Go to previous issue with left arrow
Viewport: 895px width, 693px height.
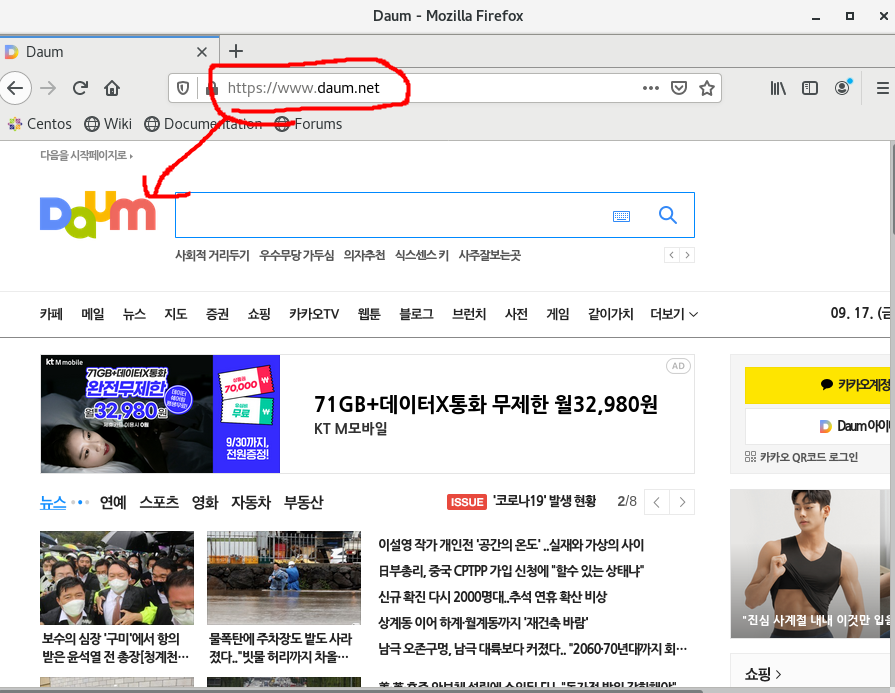(x=657, y=502)
